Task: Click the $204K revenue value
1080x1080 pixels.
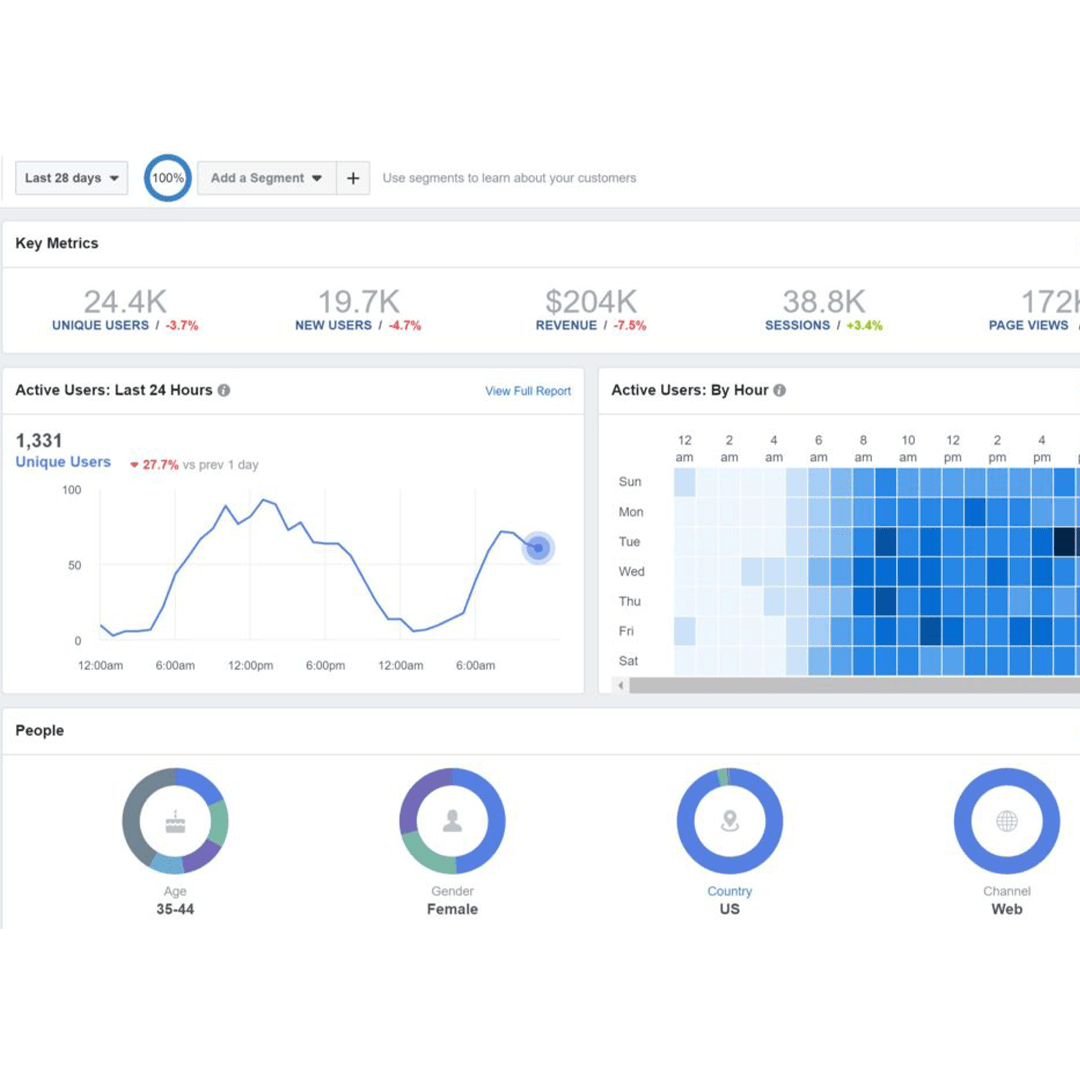Action: pyautogui.click(x=591, y=302)
